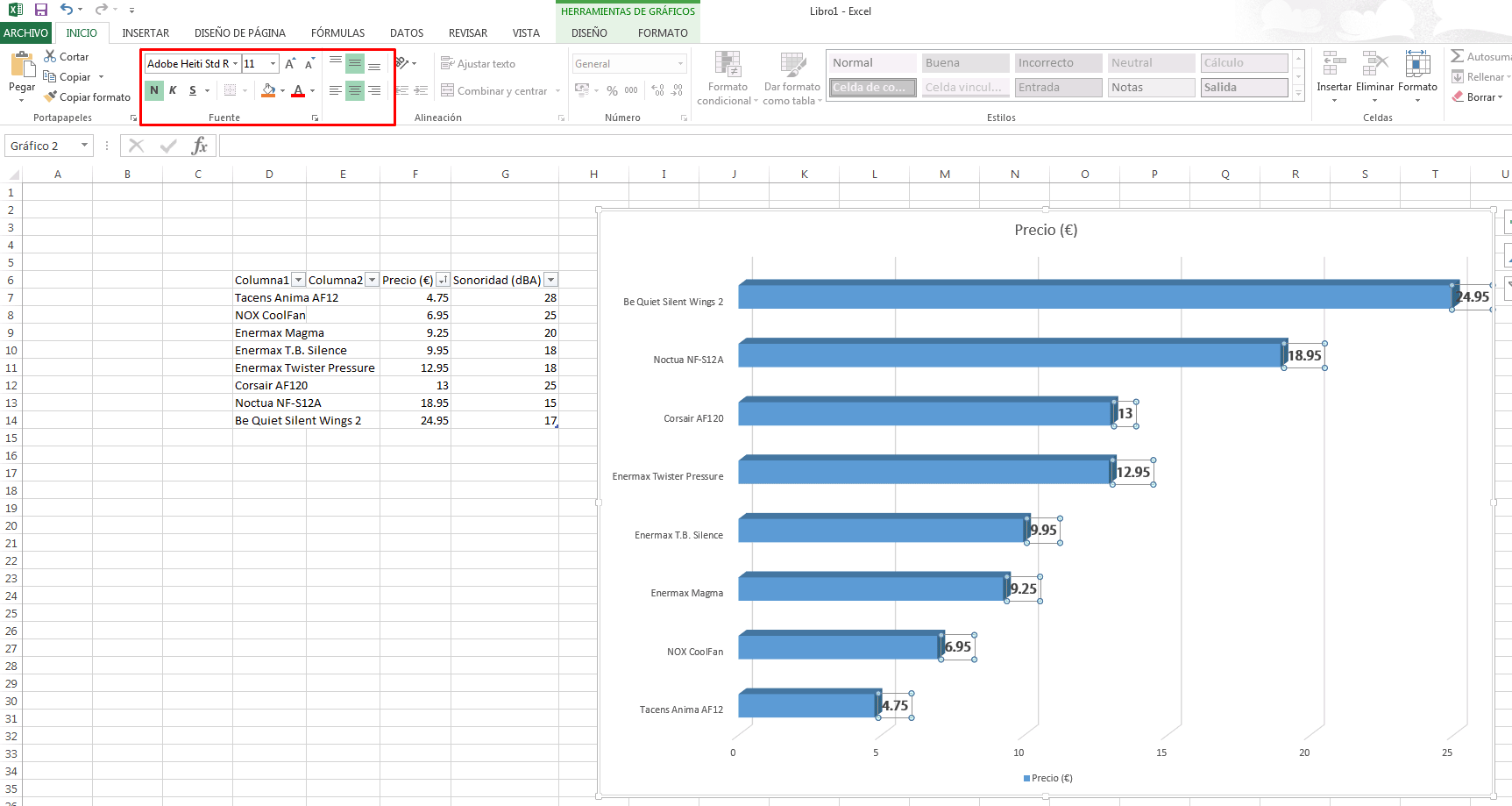
Task: Toggle bold (N) formatting
Action: (x=154, y=90)
